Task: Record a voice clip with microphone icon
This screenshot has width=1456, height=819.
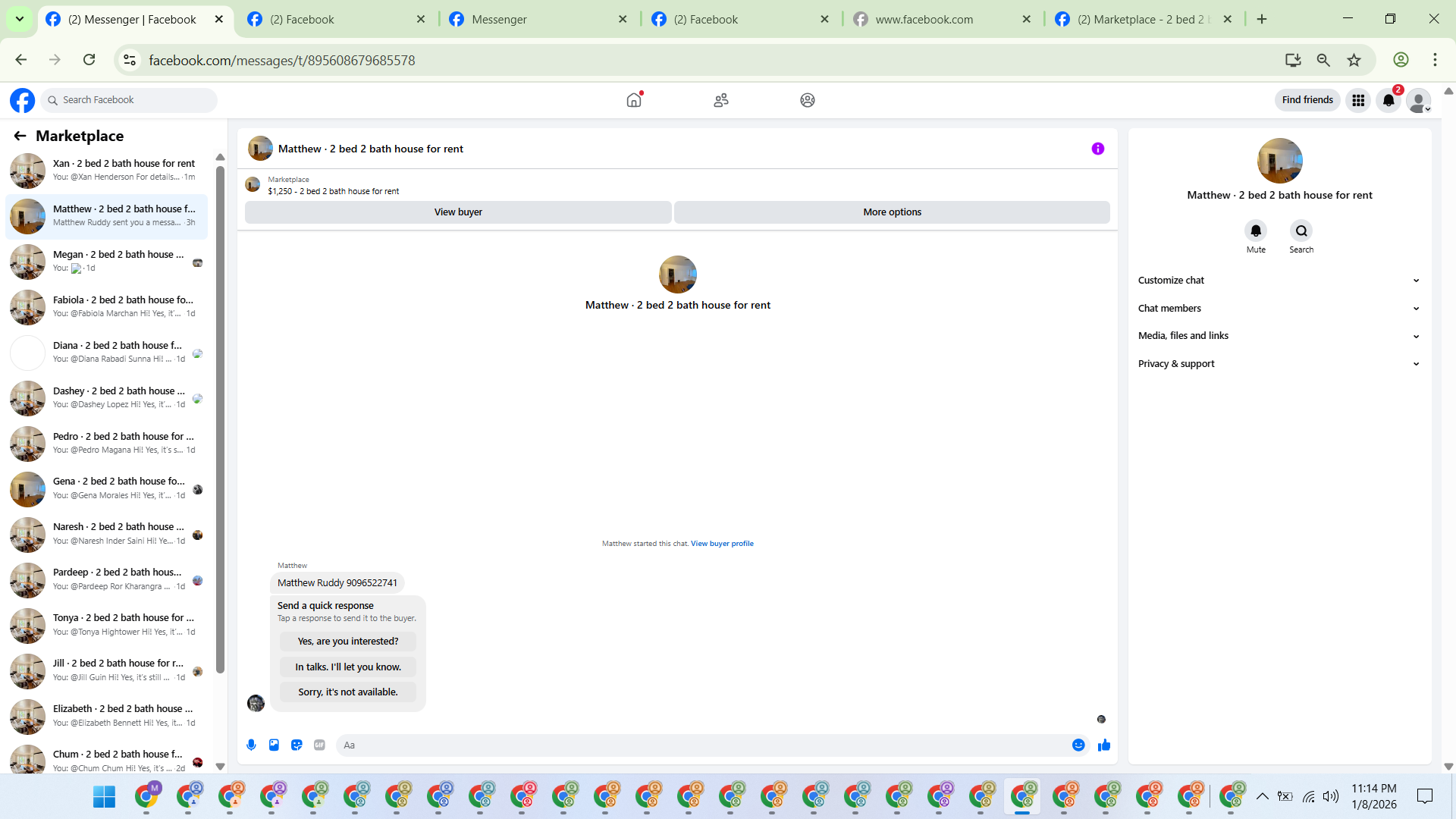Action: click(x=252, y=745)
